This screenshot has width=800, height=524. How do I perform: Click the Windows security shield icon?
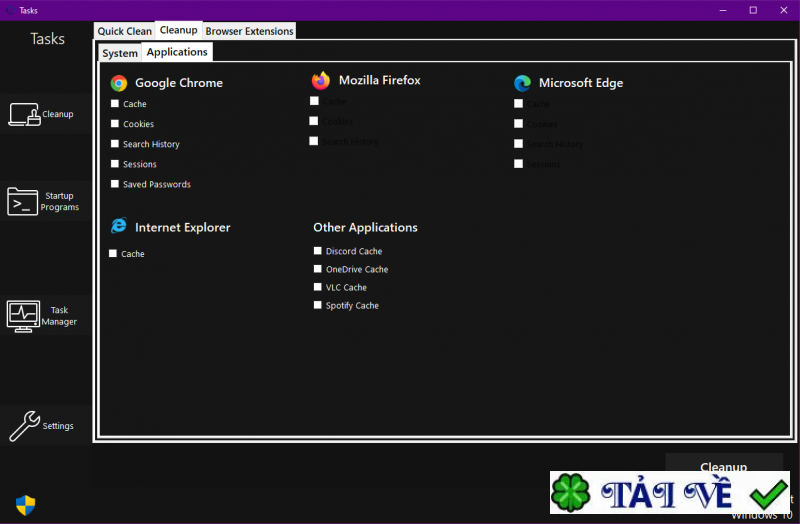click(x=26, y=505)
